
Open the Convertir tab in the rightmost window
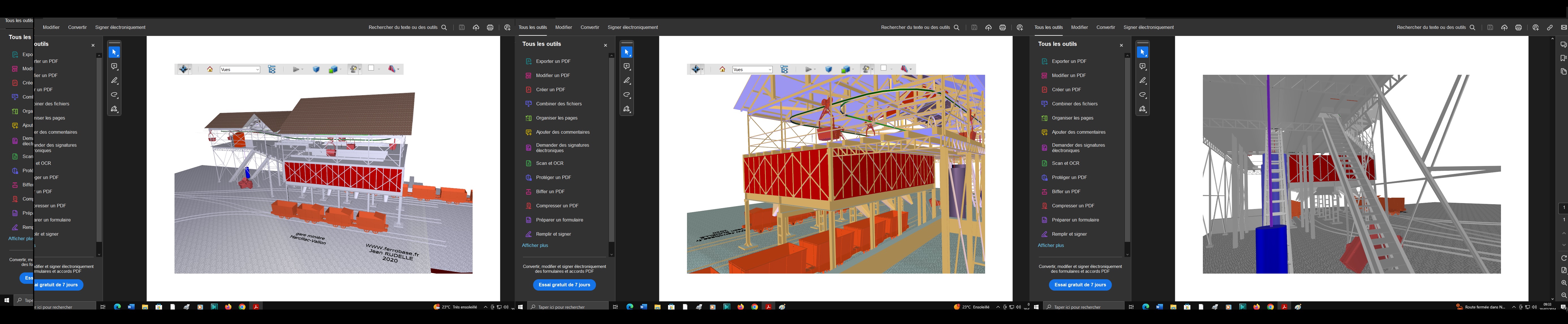(1105, 27)
